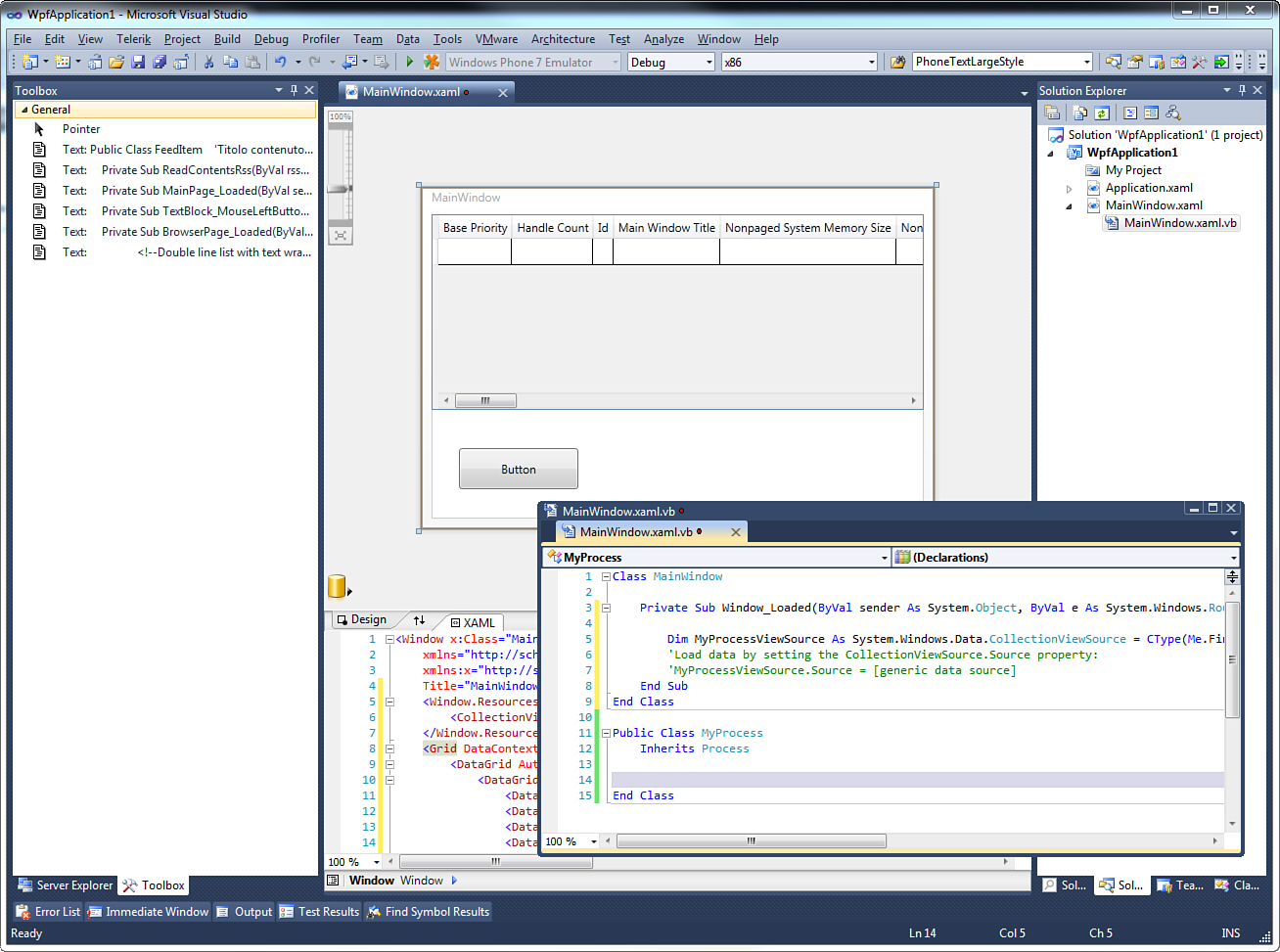Collapse the Class MainWindow code region
This screenshot has width=1280, height=952.
606,576
